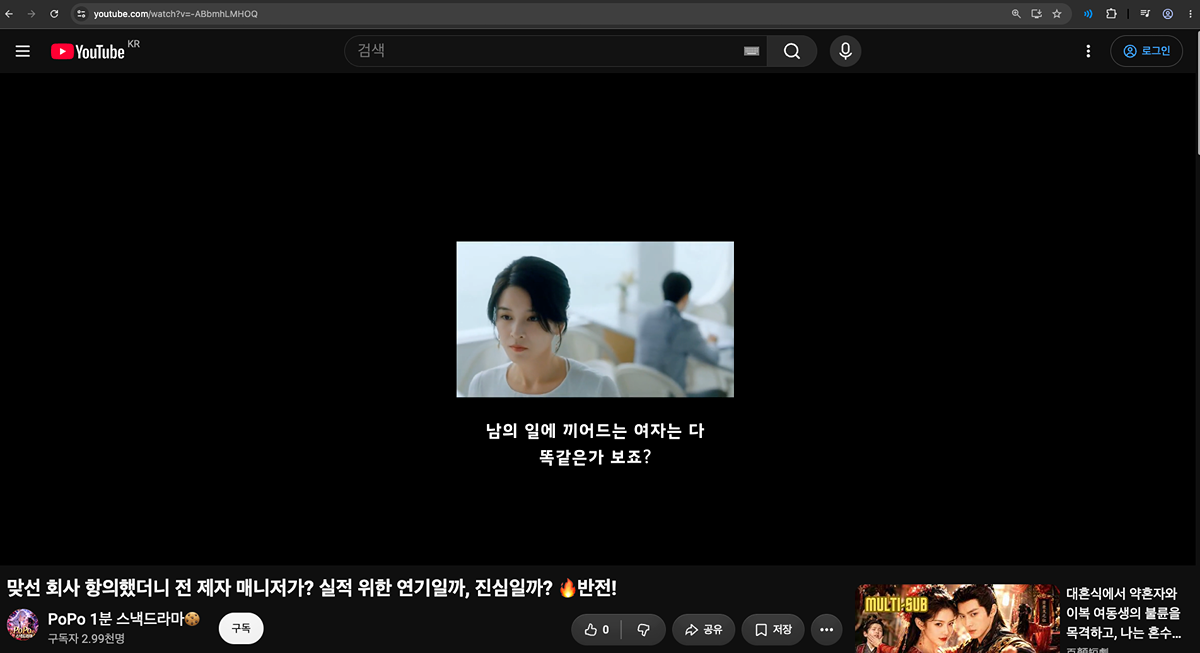Open the on-screen keyboard icon in search box
The height and width of the screenshot is (653, 1200).
[752, 51]
